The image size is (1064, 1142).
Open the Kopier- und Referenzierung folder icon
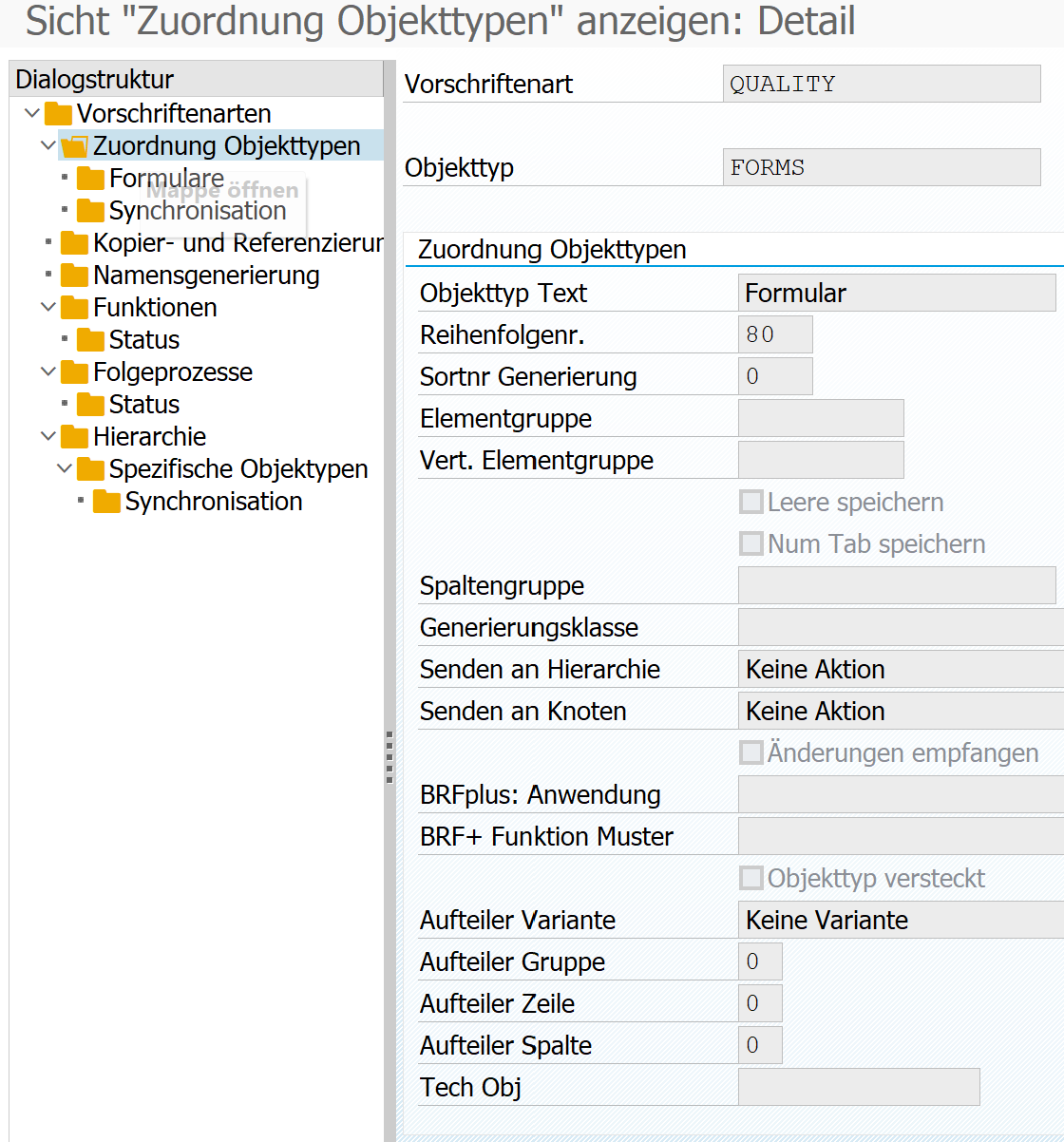74,243
